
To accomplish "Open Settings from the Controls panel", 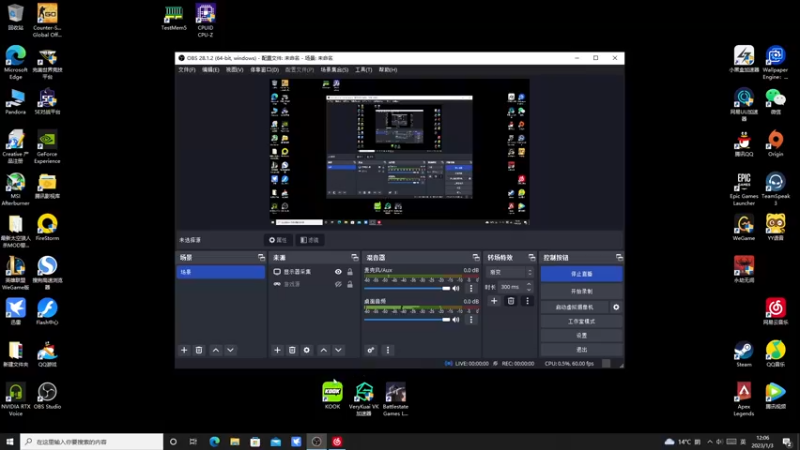I will [582, 336].
